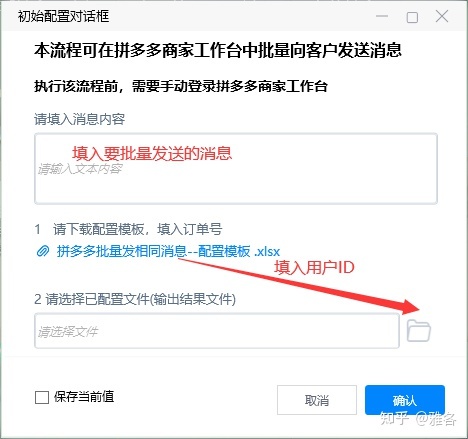Click the red 填入要批量发送的消息 annotation
This screenshot has height=439, width=468.
[x=152, y=153]
